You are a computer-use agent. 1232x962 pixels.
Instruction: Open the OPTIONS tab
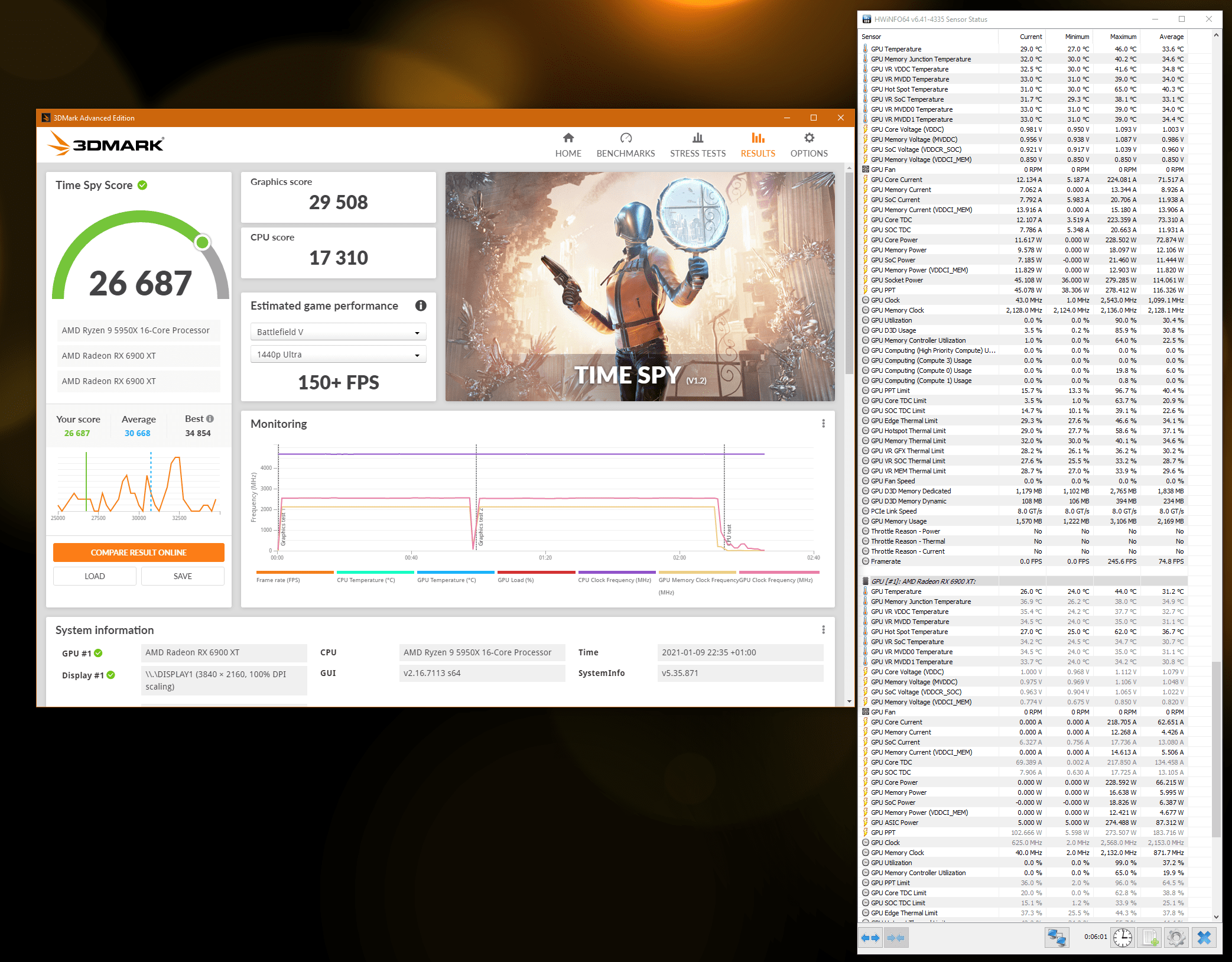pos(809,145)
